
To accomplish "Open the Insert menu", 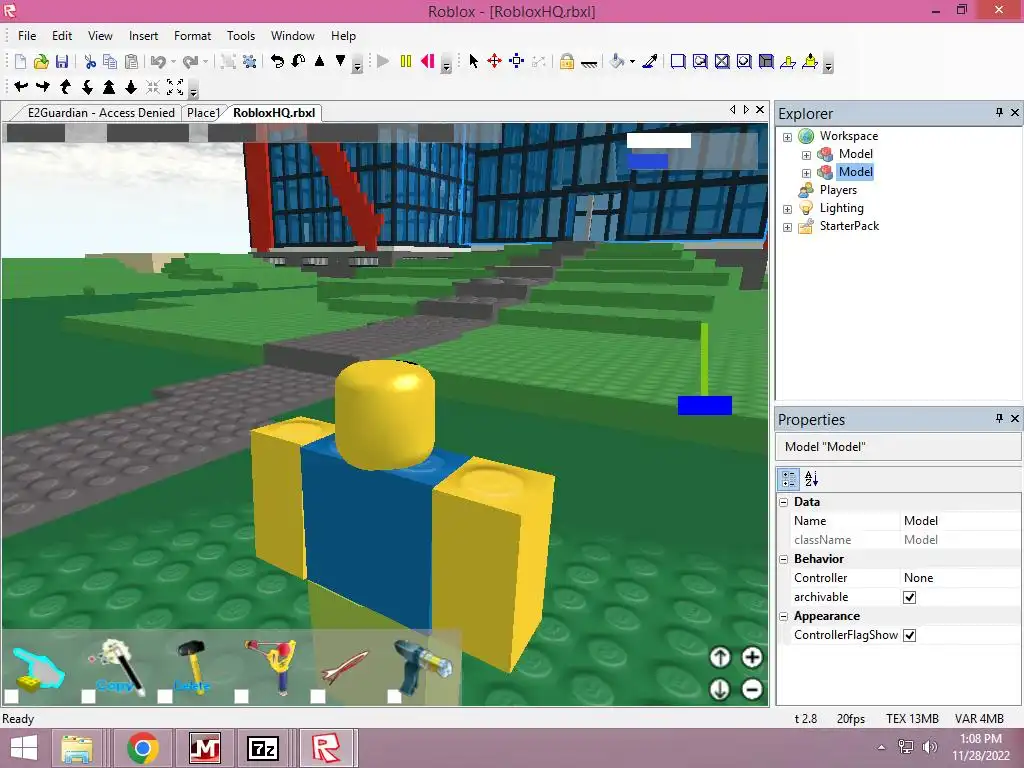I will pos(143,36).
